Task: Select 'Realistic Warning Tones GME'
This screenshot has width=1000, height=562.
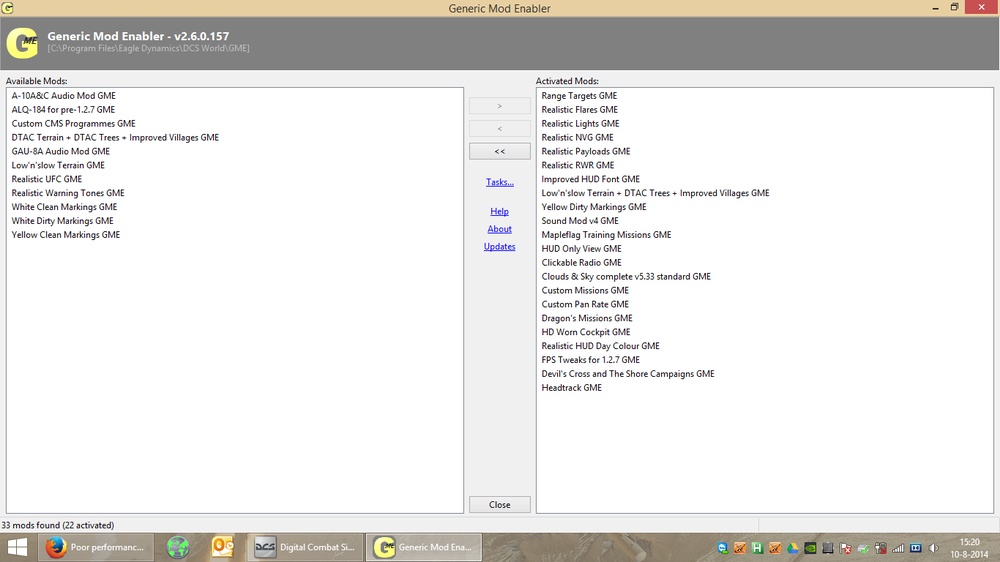Action: [68, 193]
